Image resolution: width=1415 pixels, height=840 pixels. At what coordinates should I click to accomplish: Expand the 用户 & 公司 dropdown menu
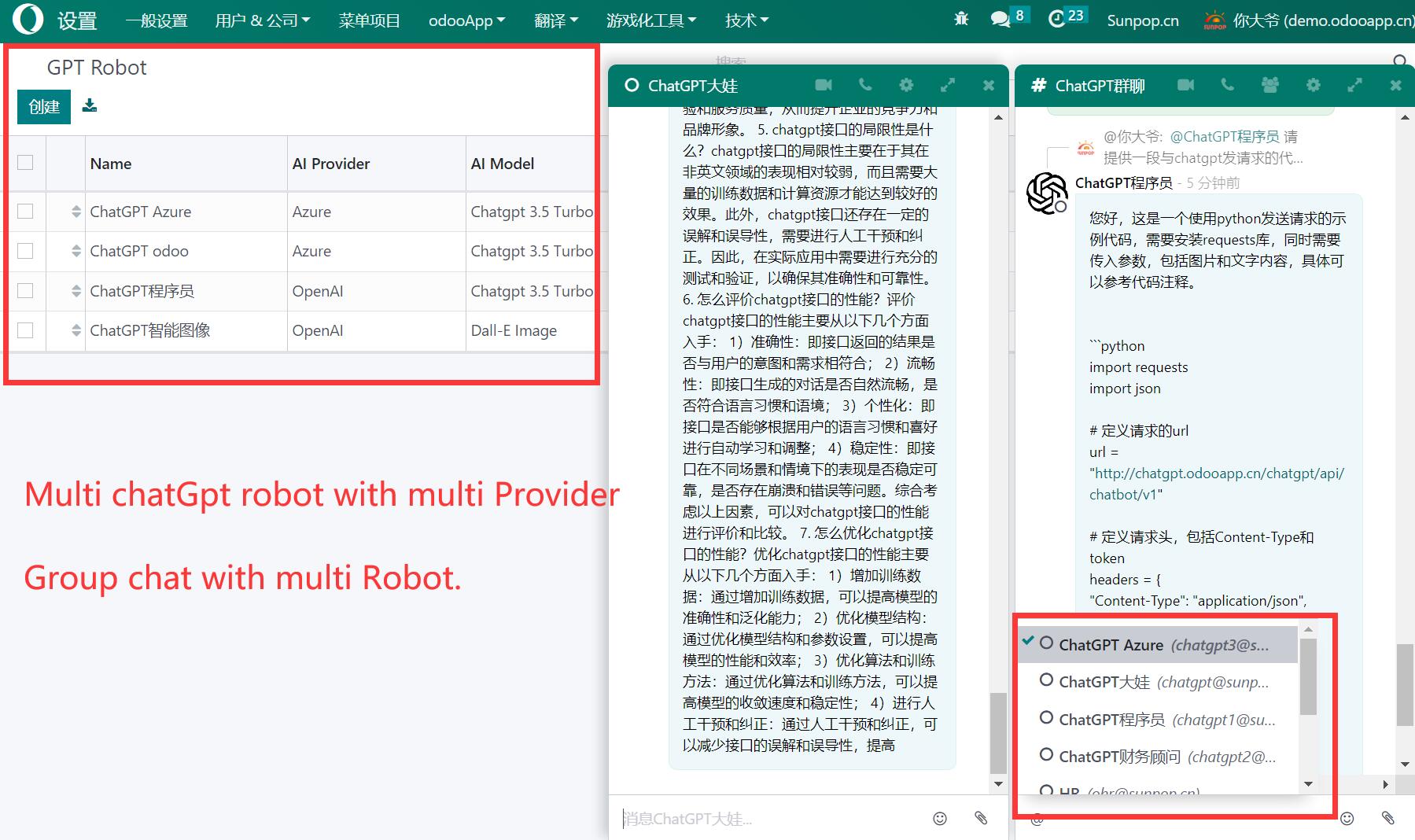tap(263, 20)
